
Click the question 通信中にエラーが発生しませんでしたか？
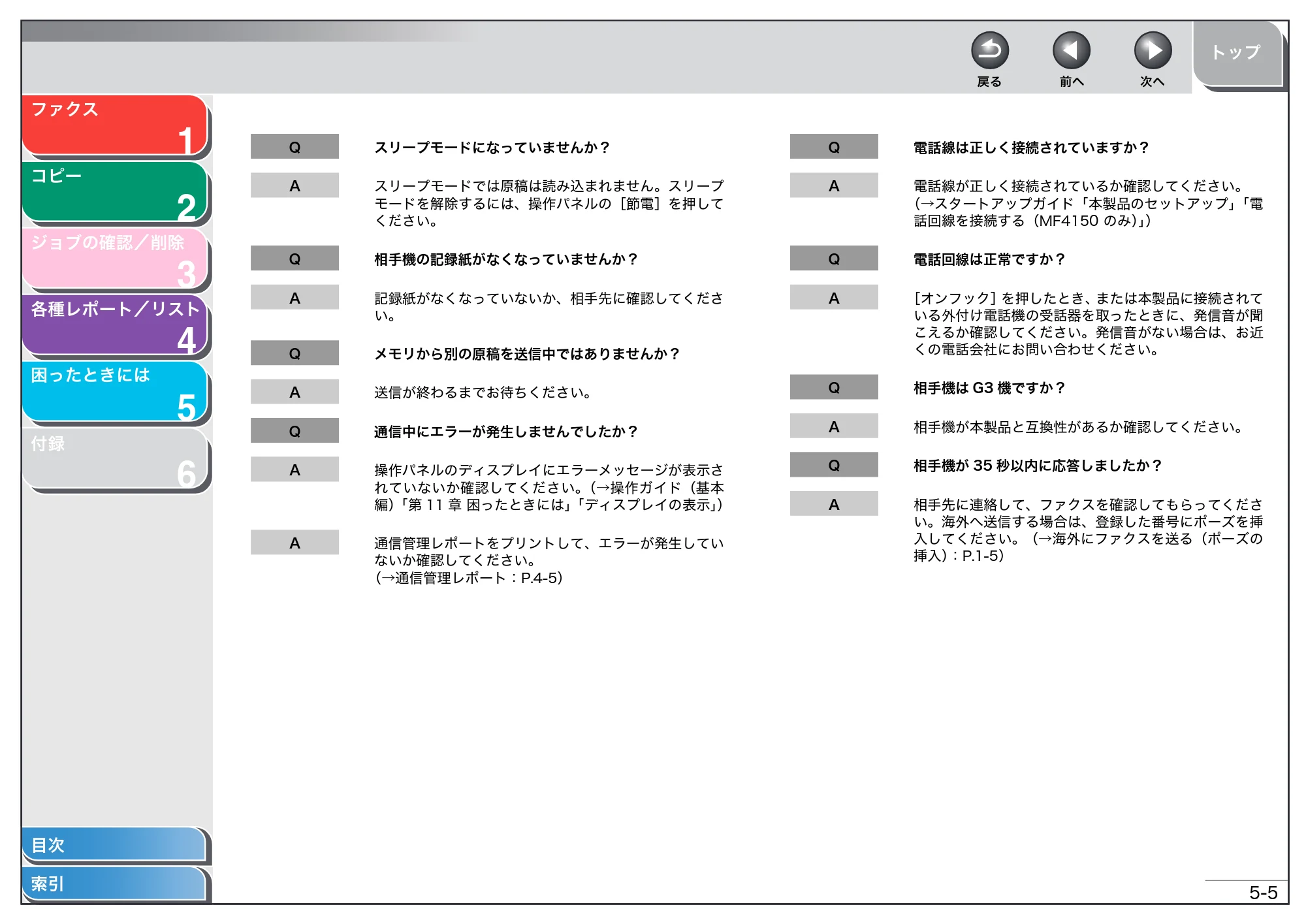point(506,432)
